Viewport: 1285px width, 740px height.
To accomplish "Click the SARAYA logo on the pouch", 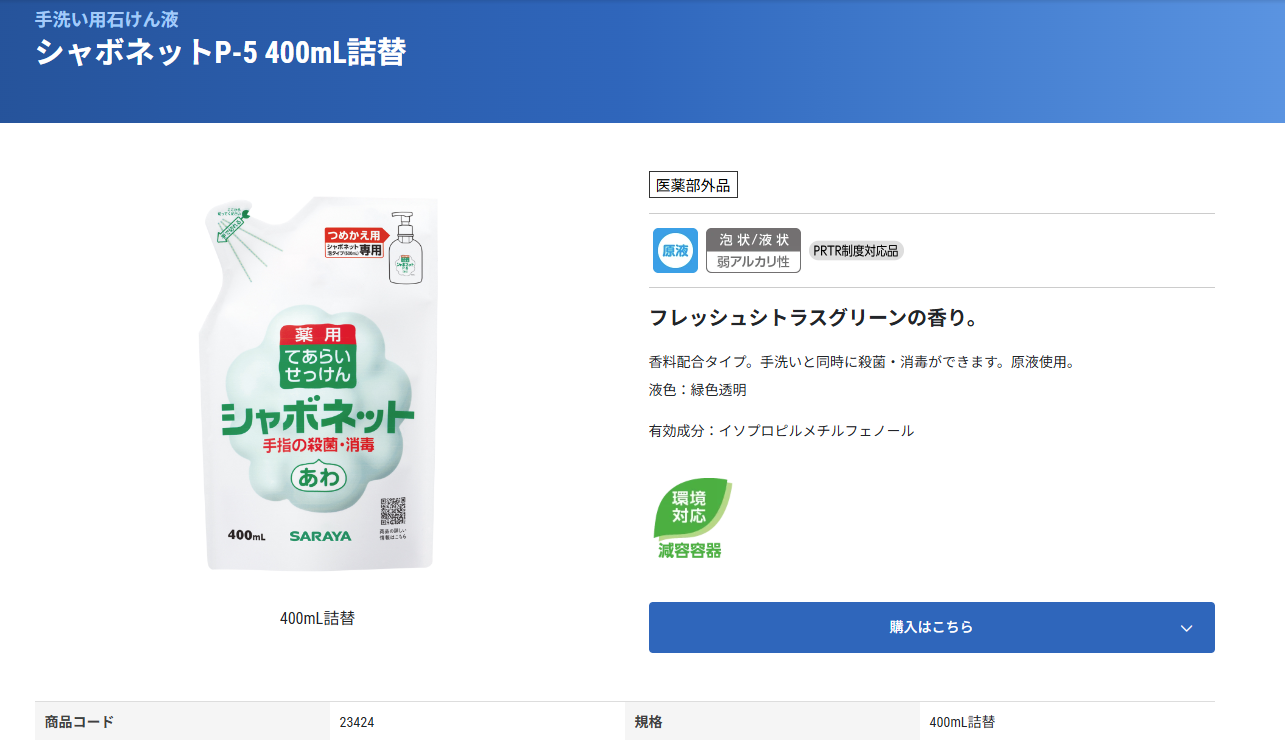I will click(x=320, y=536).
